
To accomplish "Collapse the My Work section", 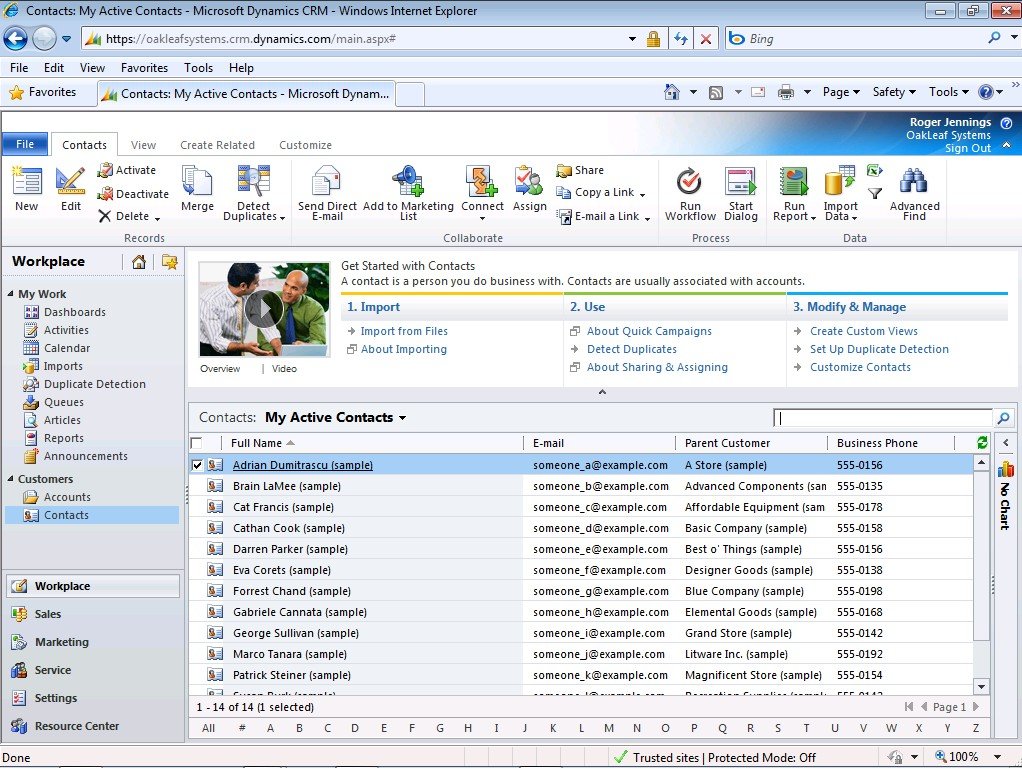I will pyautogui.click(x=11, y=294).
